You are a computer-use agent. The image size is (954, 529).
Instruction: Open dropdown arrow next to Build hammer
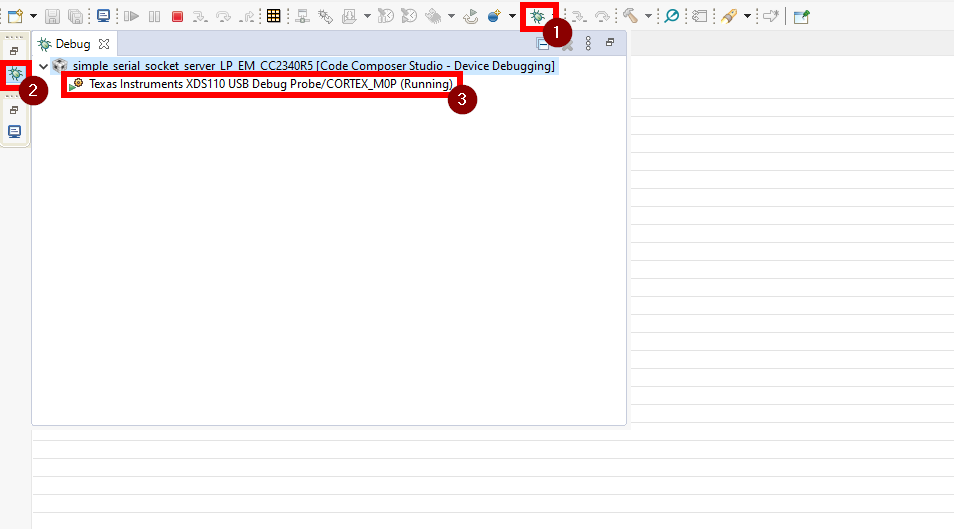pyautogui.click(x=648, y=16)
